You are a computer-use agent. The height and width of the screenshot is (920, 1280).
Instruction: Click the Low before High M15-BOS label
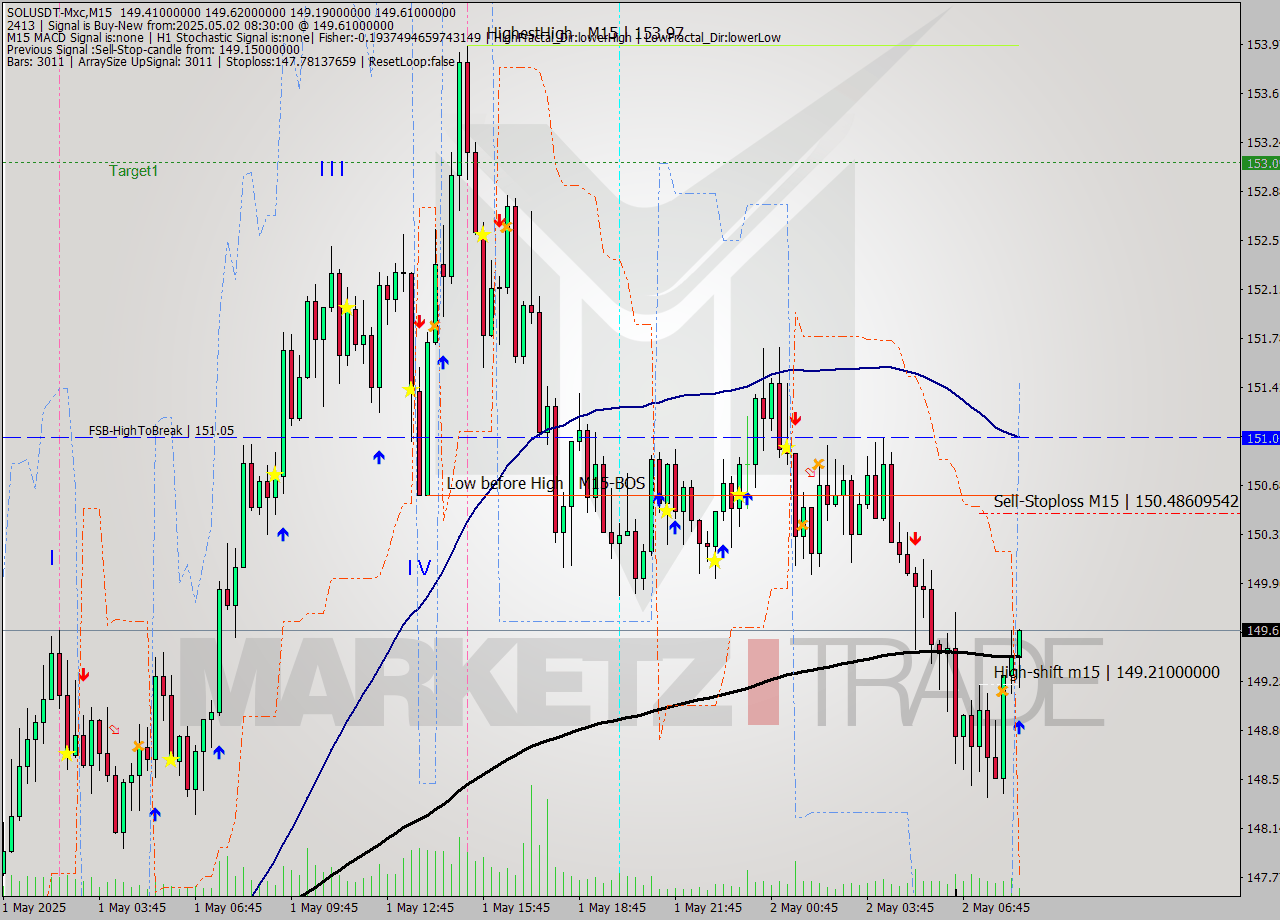[545, 484]
